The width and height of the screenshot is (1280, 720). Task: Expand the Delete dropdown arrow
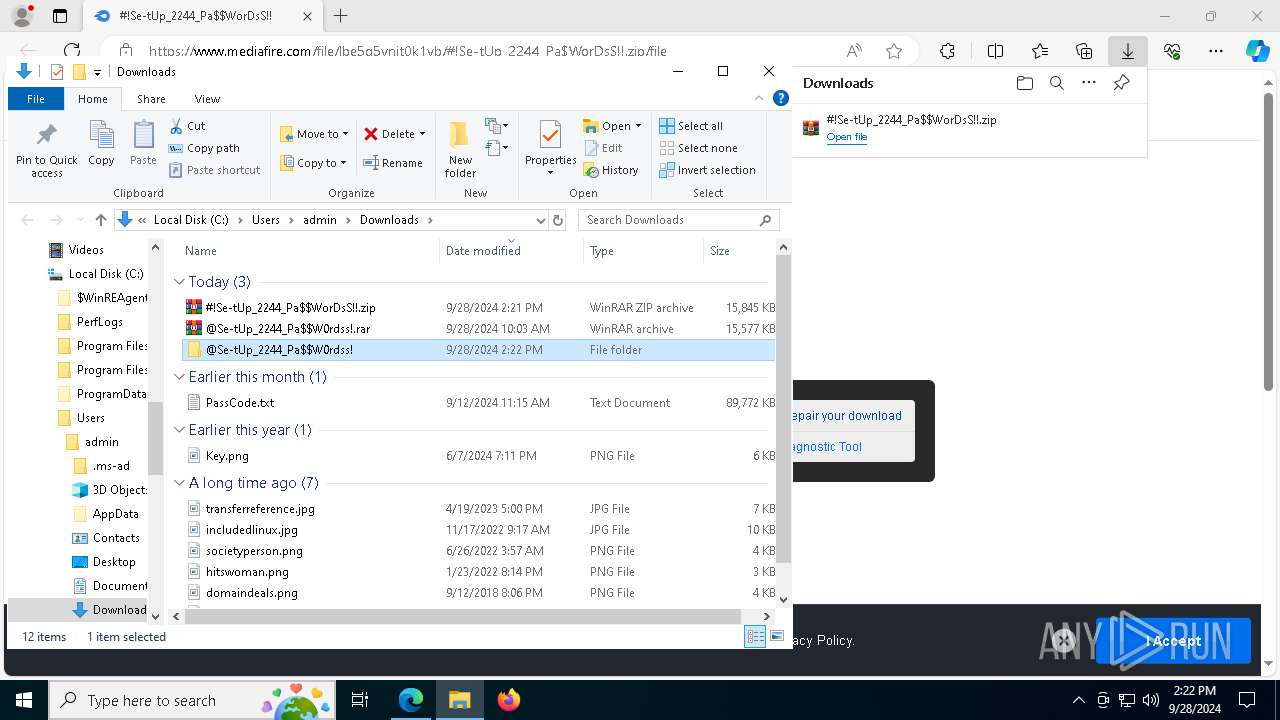click(422, 134)
